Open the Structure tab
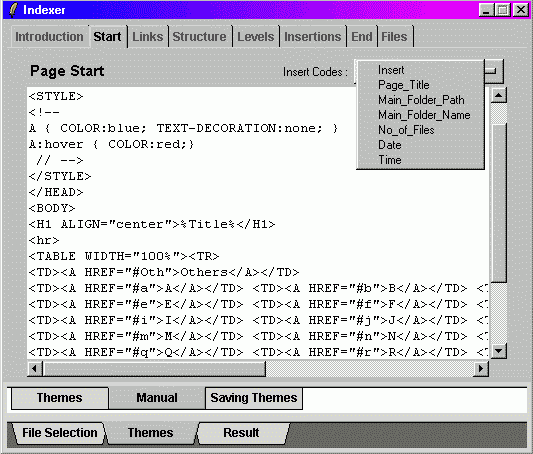Viewport: 533px width, 454px height. coord(199,37)
